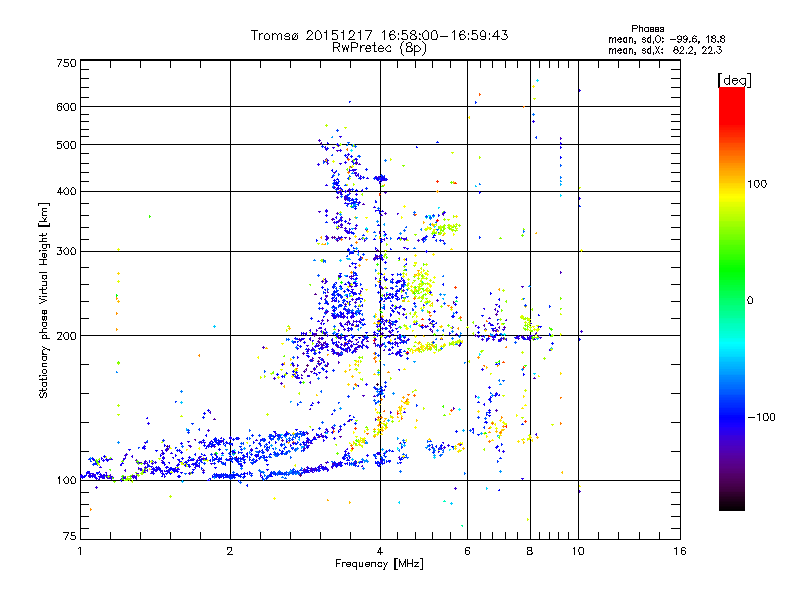Click the x-axis tick label '1'
800x600 pixels.
pyautogui.click(x=80, y=551)
